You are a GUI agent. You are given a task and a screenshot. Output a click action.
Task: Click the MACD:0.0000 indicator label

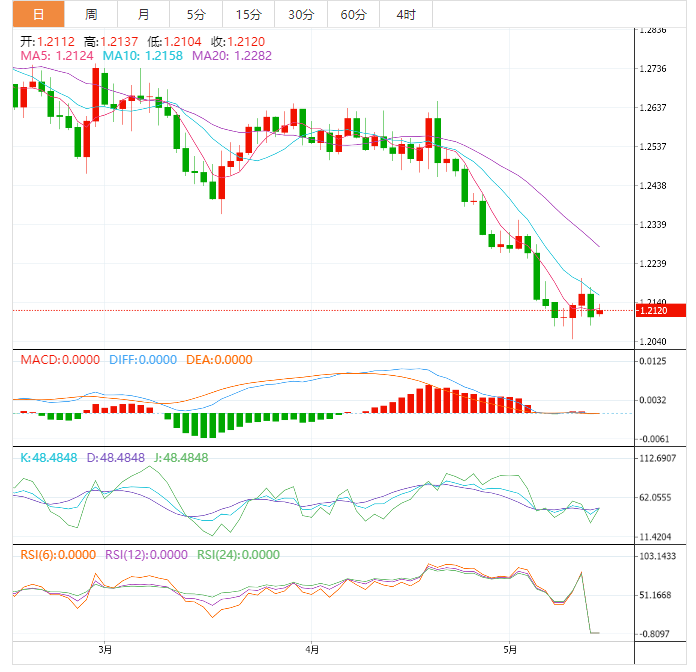(x=56, y=360)
